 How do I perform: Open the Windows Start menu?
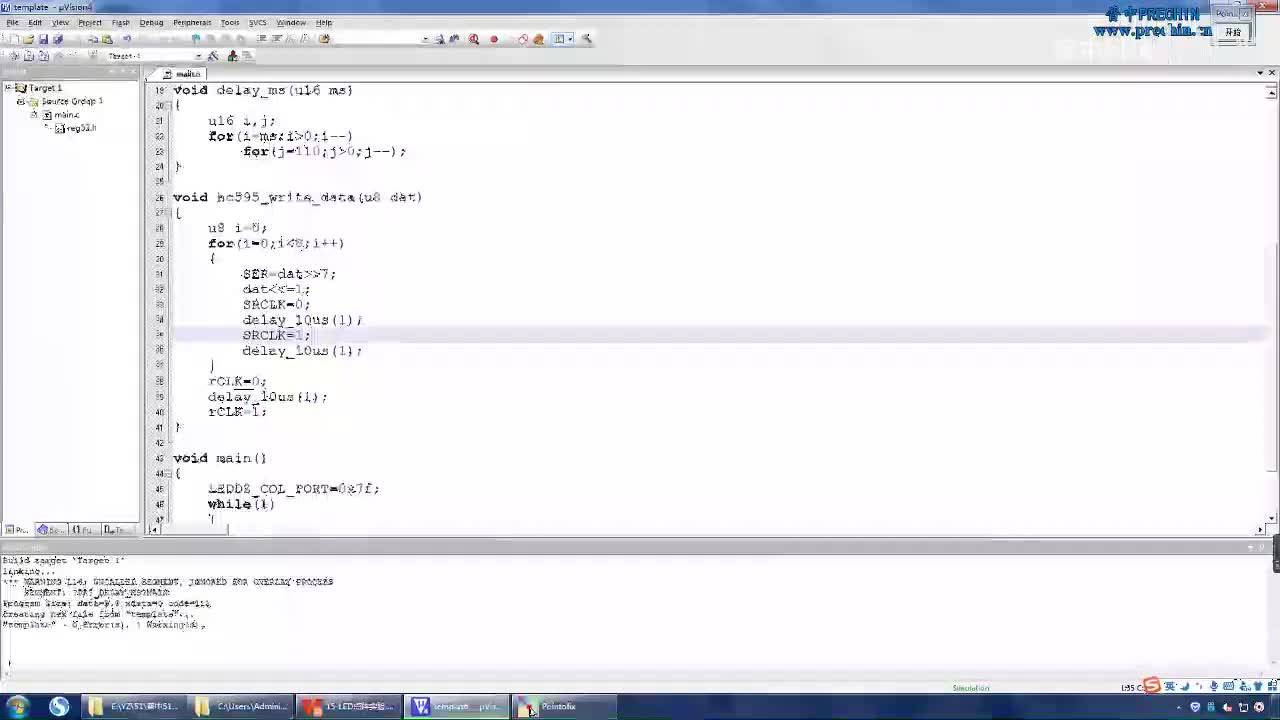(17, 706)
